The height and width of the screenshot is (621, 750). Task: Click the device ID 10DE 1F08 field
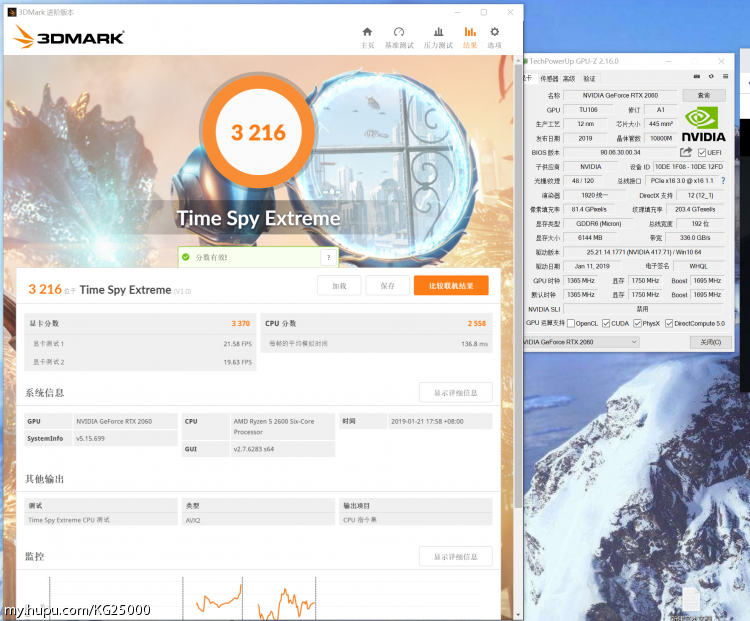(x=689, y=166)
